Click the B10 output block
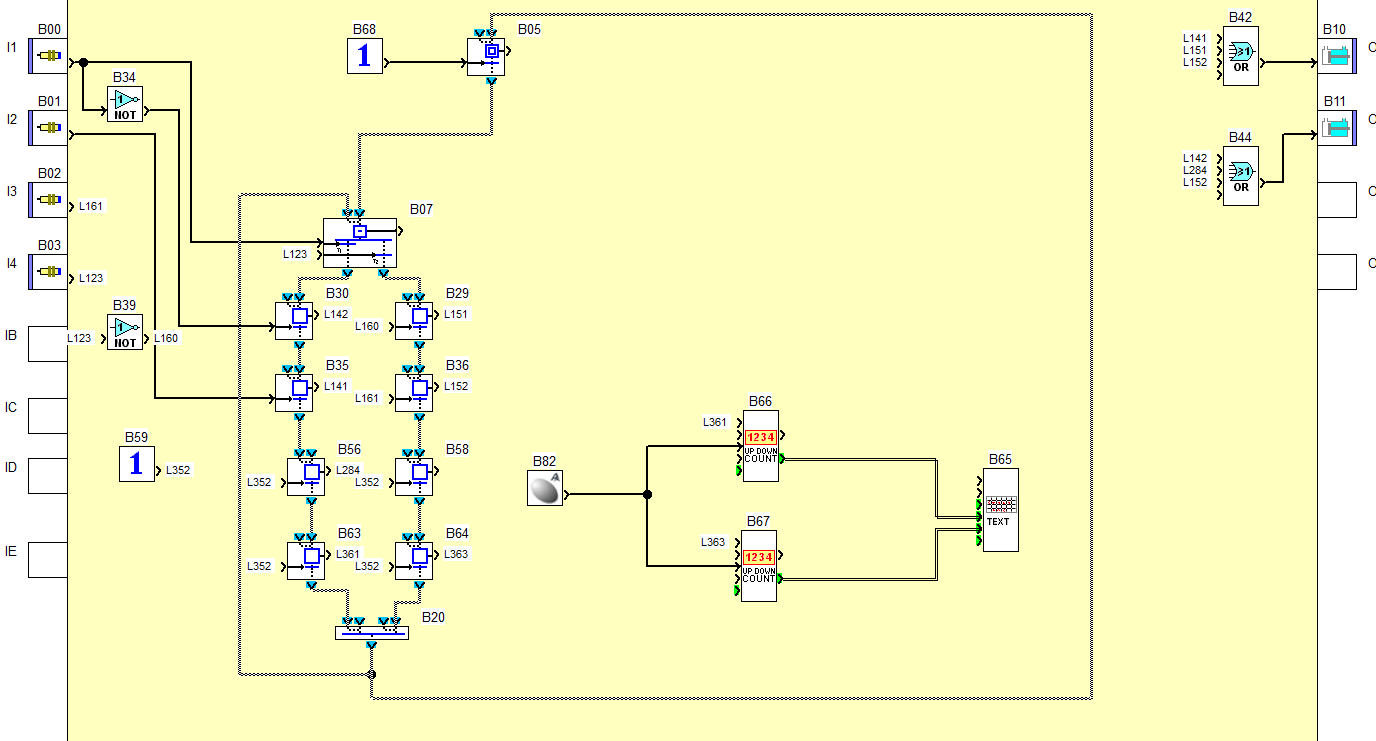The height and width of the screenshot is (741, 1376). tap(1336, 56)
